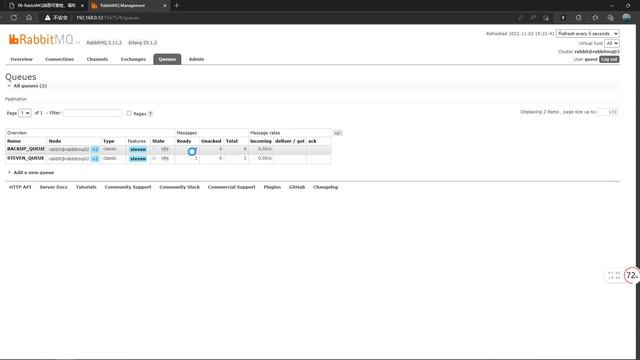Sort queues by ack column

(312, 141)
